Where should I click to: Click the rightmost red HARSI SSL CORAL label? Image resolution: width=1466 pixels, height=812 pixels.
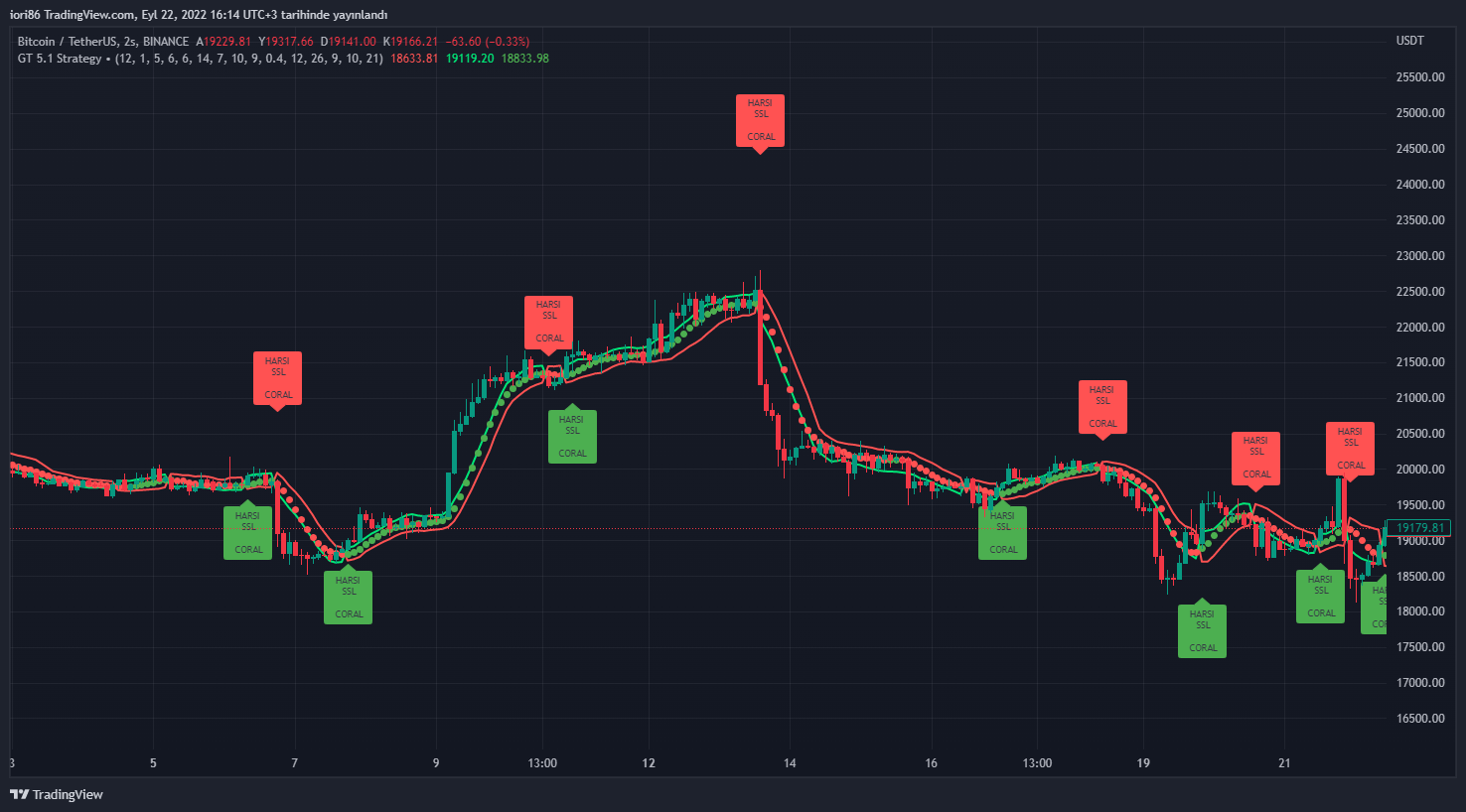pos(1350,449)
